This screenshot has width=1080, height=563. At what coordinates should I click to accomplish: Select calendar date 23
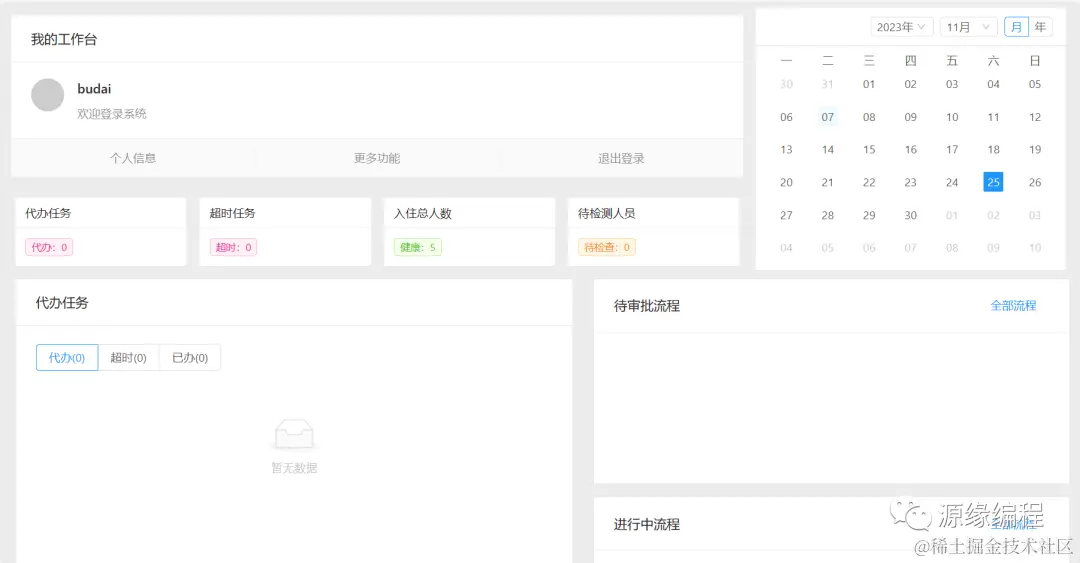pos(911,182)
